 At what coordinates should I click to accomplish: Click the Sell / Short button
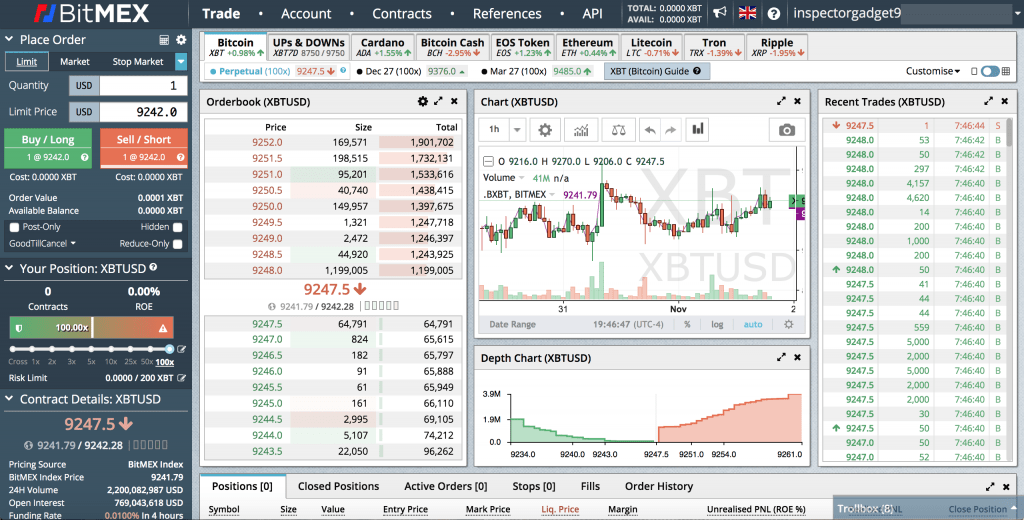tap(144, 148)
